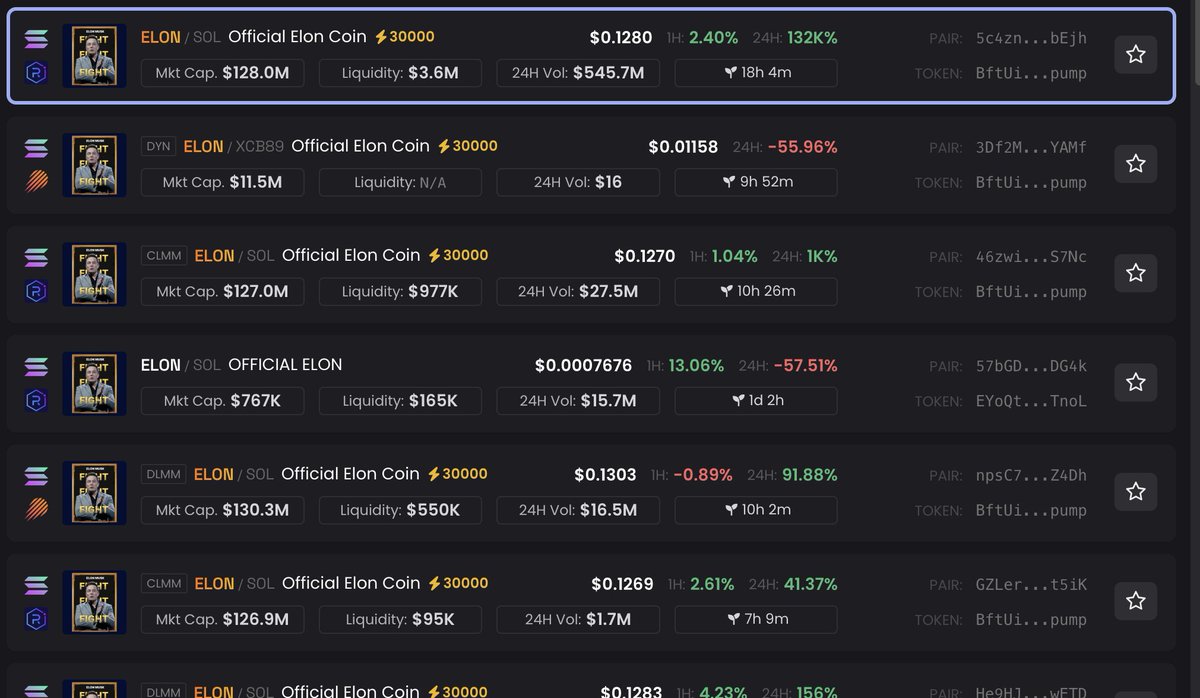
Task: Select 24H Vol $16.5M box
Action: point(578,510)
